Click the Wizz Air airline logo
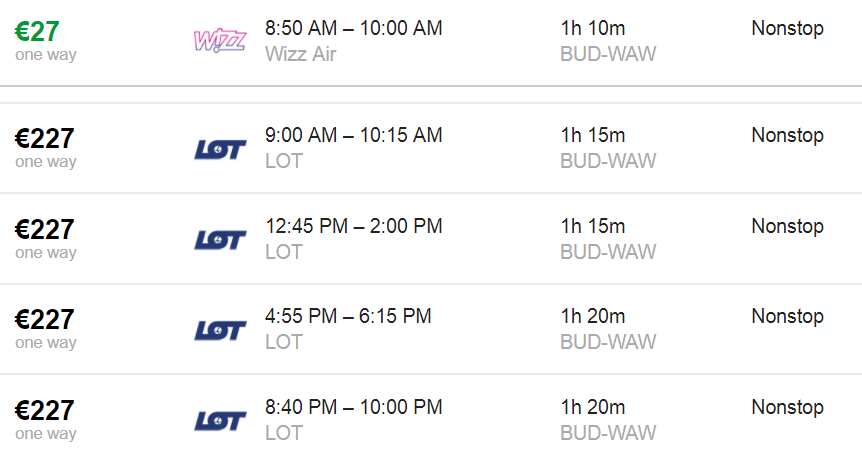The height and width of the screenshot is (462, 862). click(220, 41)
